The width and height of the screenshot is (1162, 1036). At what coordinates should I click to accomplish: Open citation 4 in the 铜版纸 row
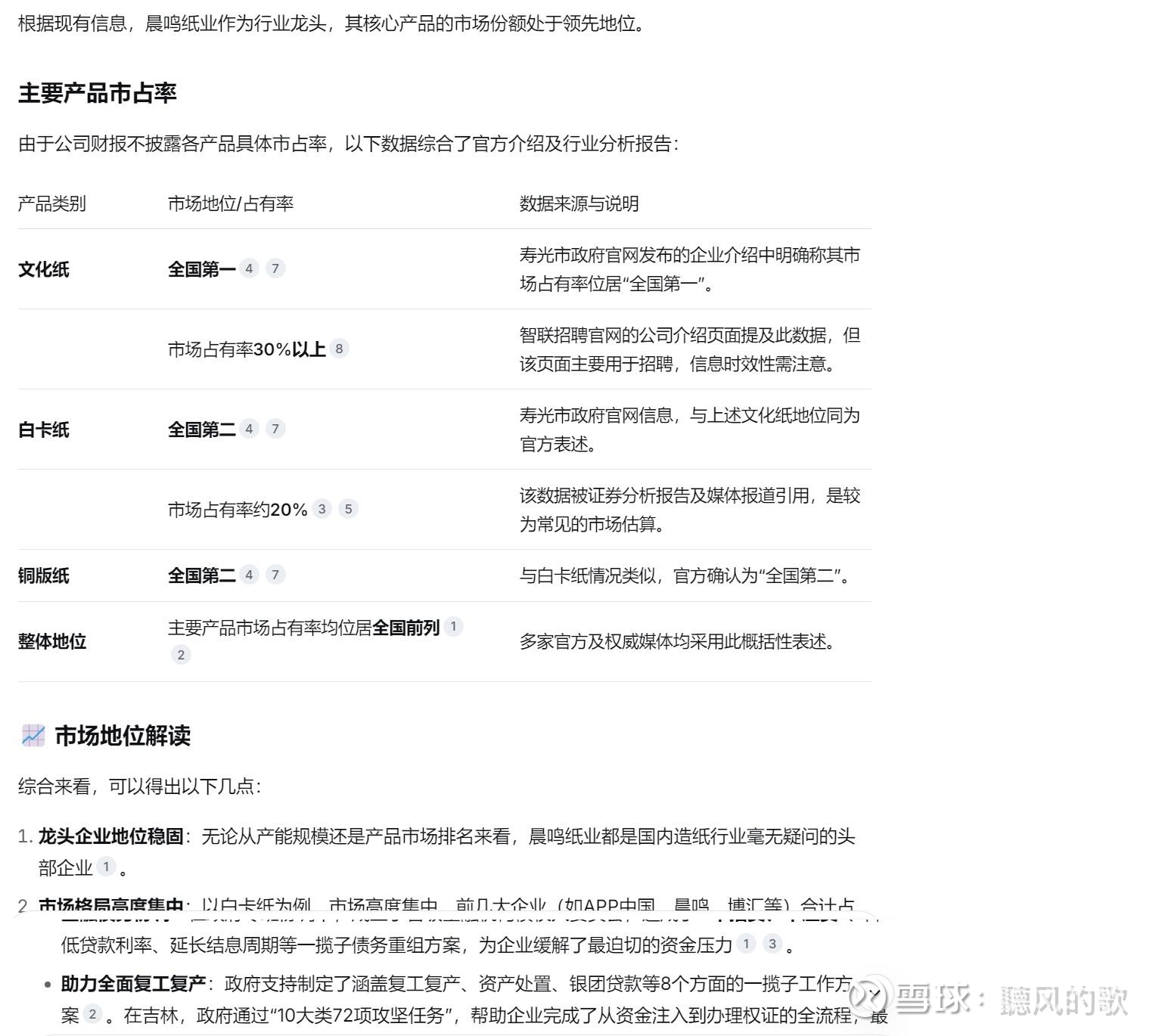[249, 575]
